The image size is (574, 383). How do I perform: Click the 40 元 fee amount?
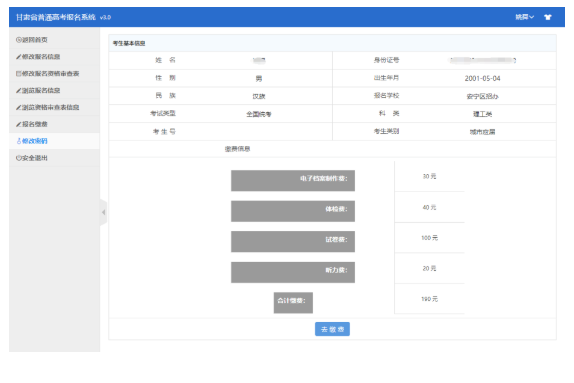[x=429, y=208]
